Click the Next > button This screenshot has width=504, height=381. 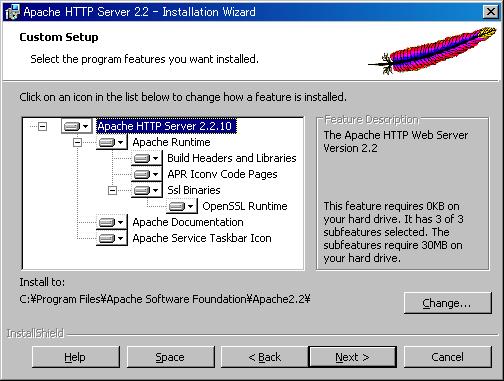(x=353, y=357)
